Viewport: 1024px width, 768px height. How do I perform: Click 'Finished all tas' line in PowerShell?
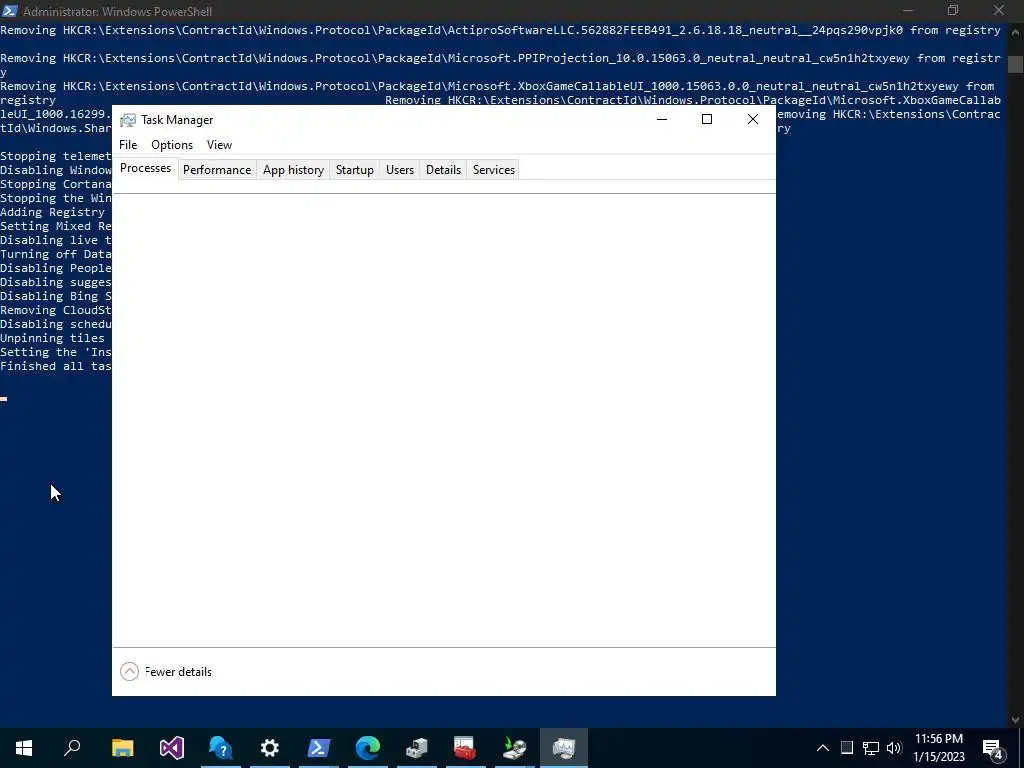tap(56, 366)
